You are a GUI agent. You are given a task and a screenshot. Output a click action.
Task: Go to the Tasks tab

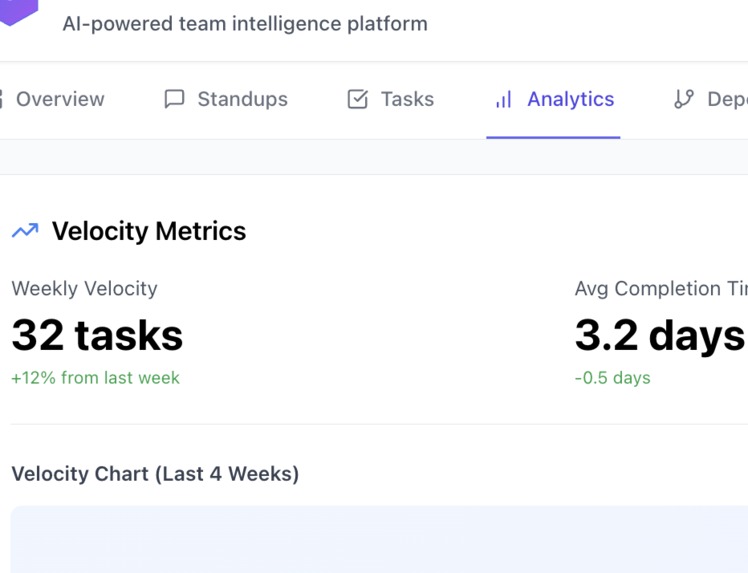407,99
